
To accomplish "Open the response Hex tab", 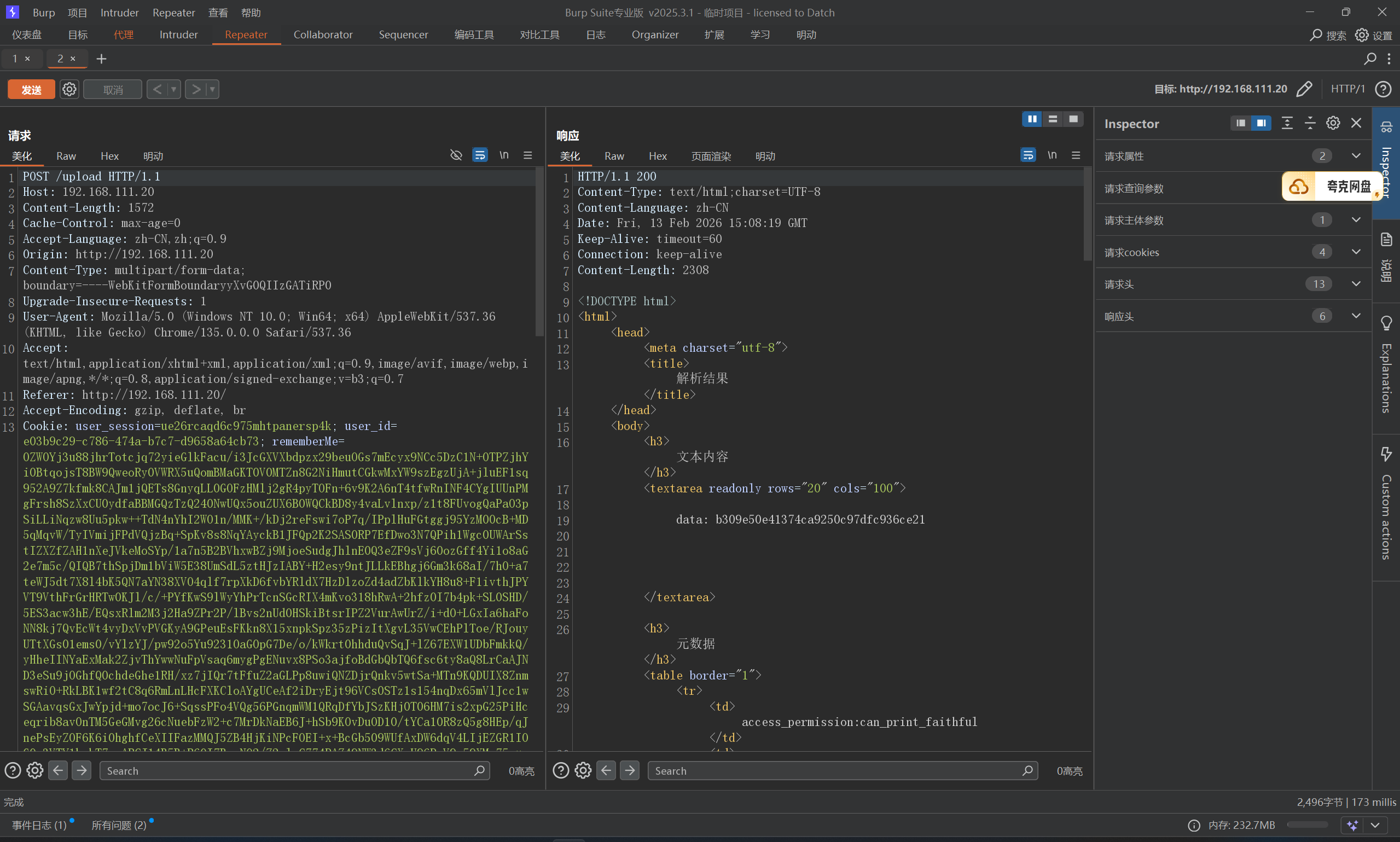I will pyautogui.click(x=658, y=156).
